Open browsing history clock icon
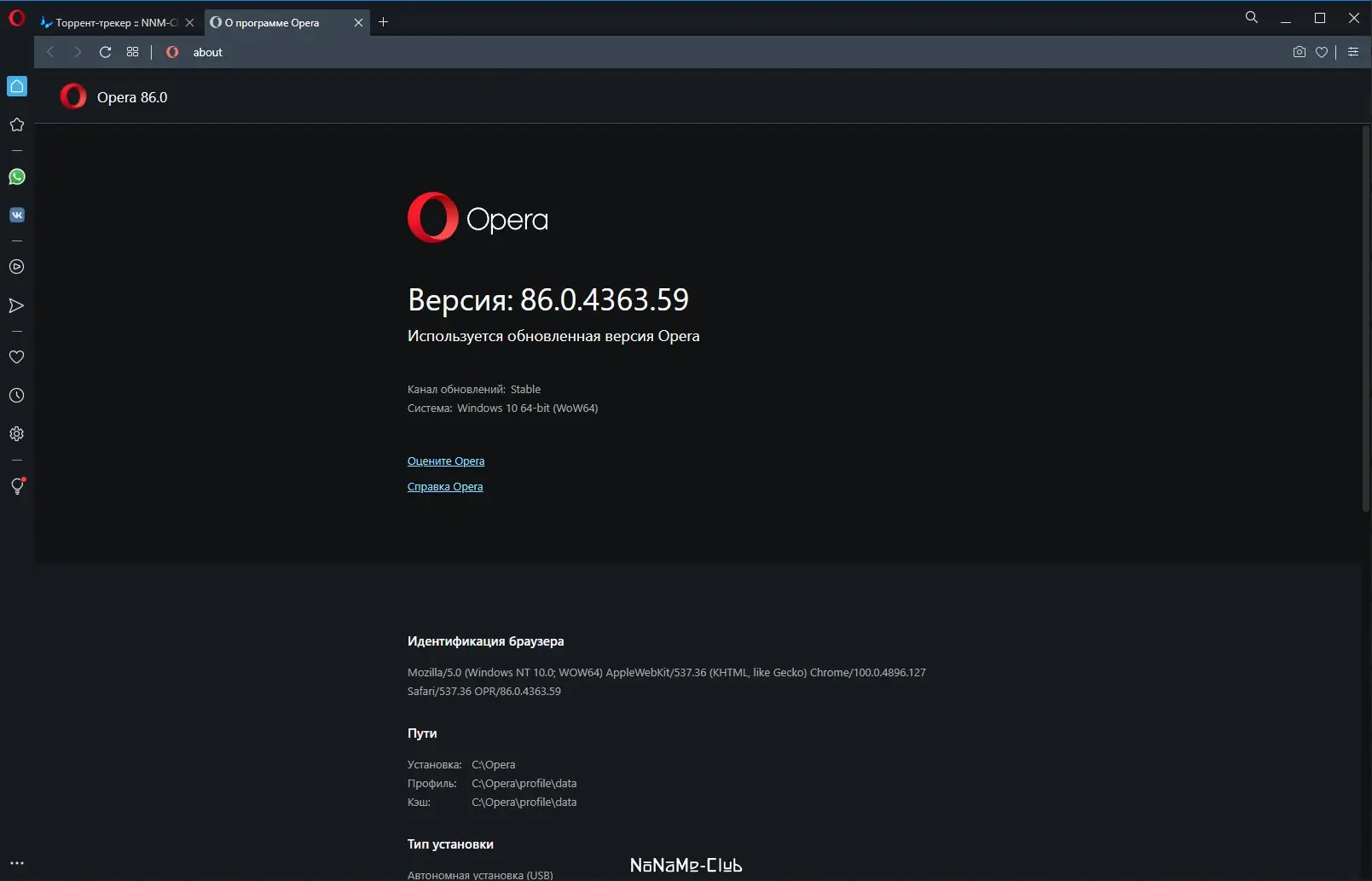Screen dimensions: 1372x881 pyautogui.click(x=16, y=396)
